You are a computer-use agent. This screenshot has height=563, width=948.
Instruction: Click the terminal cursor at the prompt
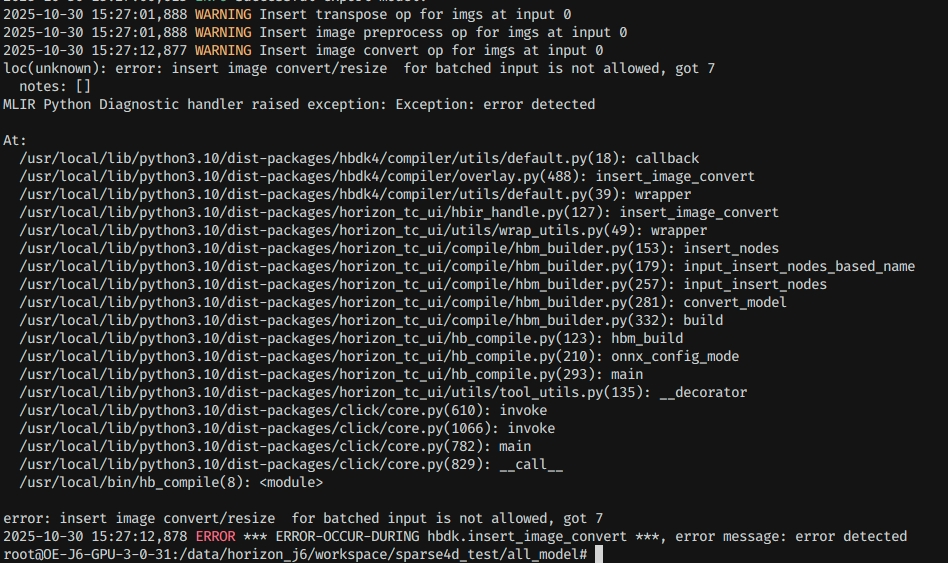tap(599, 554)
